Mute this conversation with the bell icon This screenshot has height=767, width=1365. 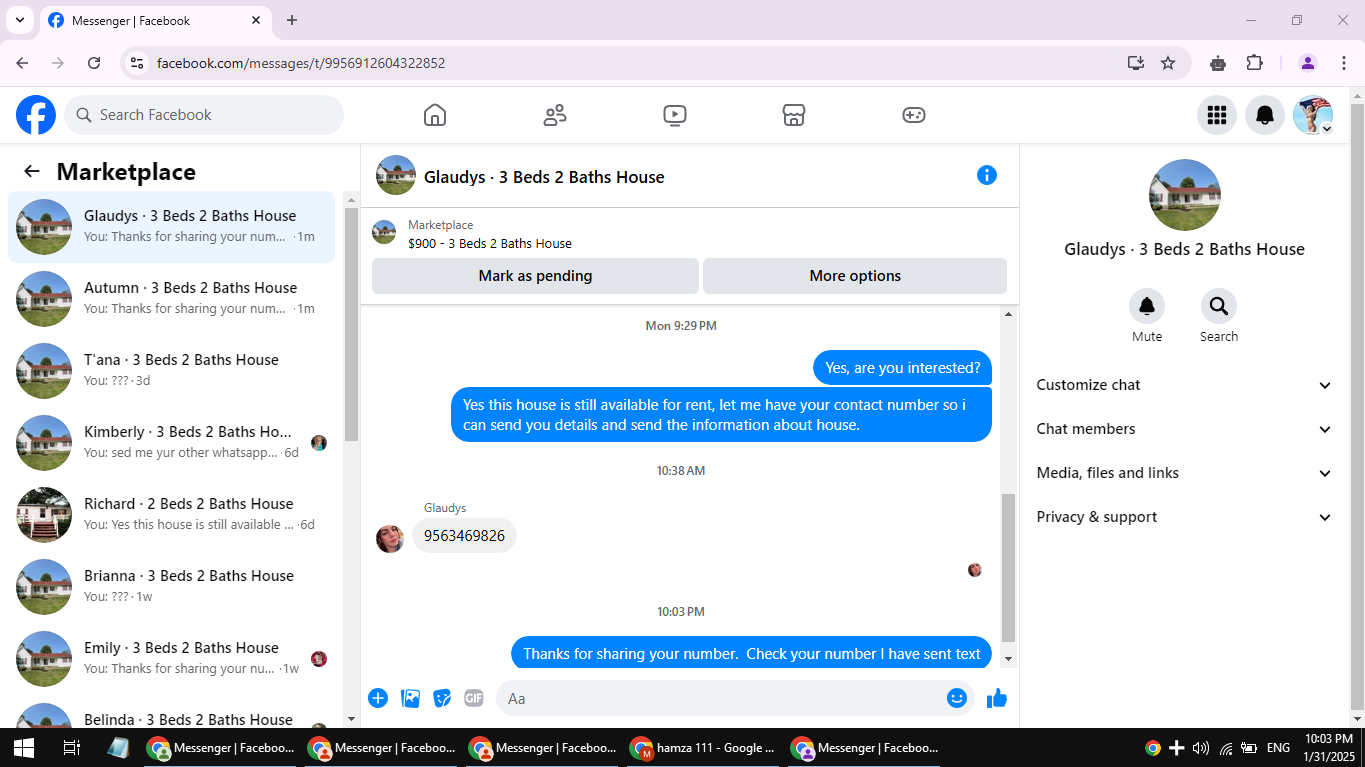pyautogui.click(x=1147, y=306)
